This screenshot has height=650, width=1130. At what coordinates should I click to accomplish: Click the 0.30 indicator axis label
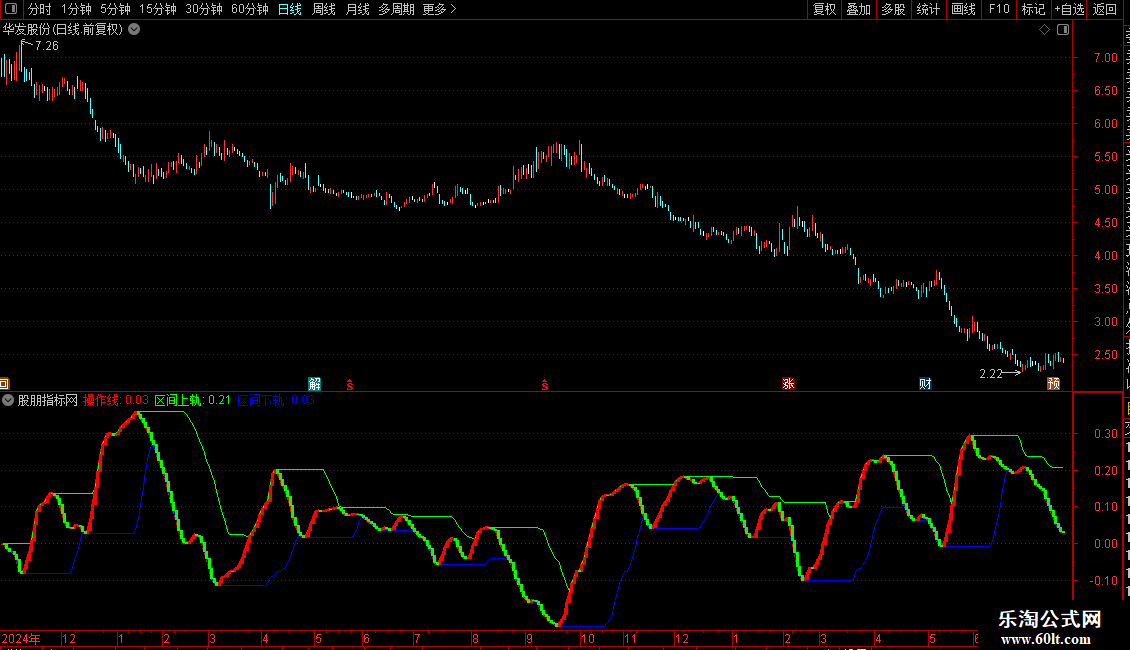click(1105, 434)
